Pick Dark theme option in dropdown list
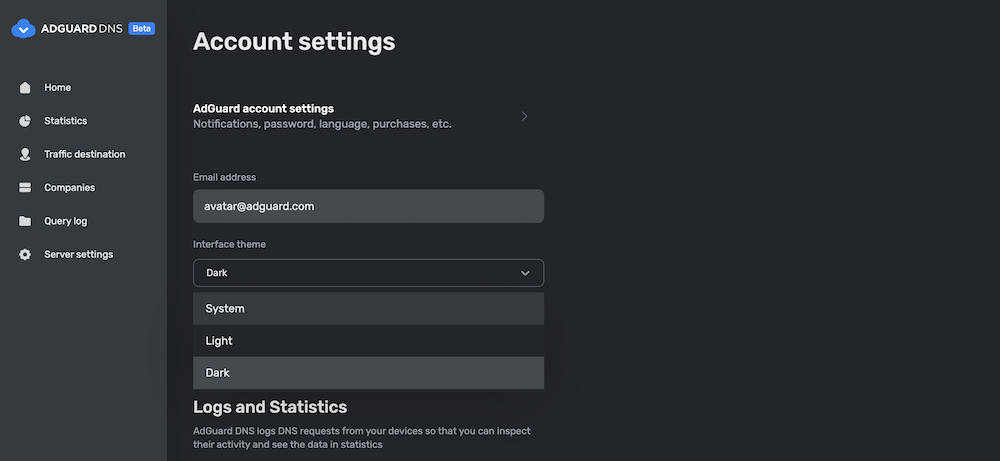 pyautogui.click(x=369, y=373)
